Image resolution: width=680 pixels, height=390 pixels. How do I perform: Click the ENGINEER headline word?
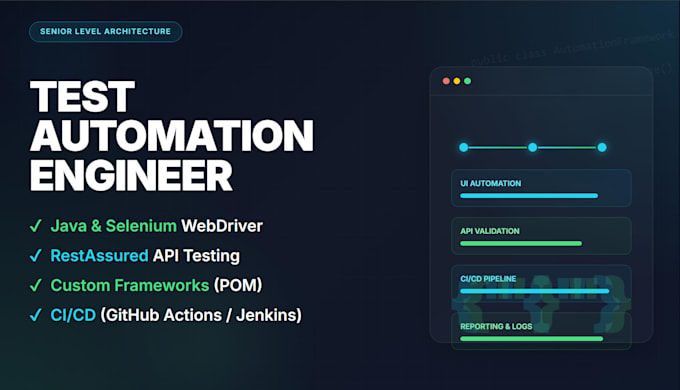(x=131, y=175)
